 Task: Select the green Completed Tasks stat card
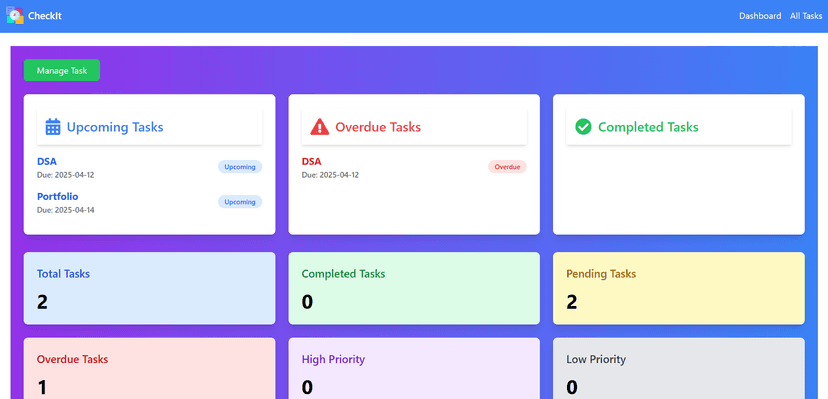414,288
